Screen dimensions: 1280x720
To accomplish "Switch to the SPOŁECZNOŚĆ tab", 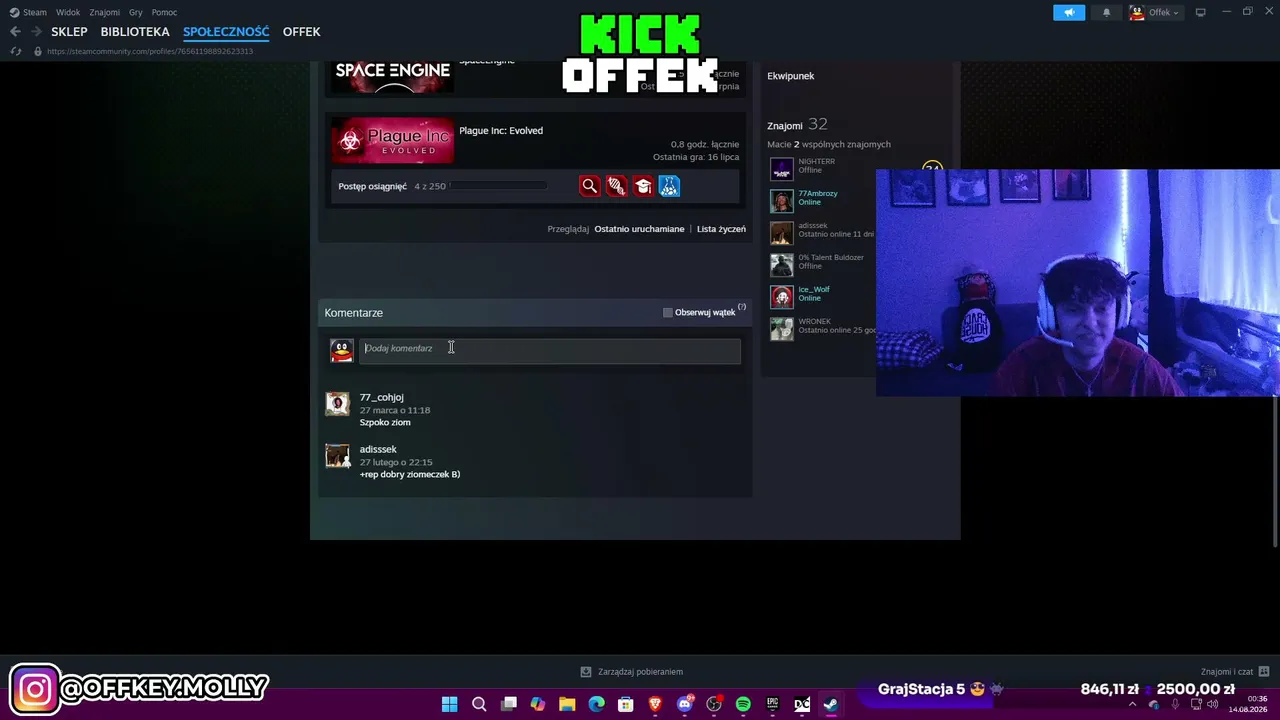I will click(x=226, y=32).
